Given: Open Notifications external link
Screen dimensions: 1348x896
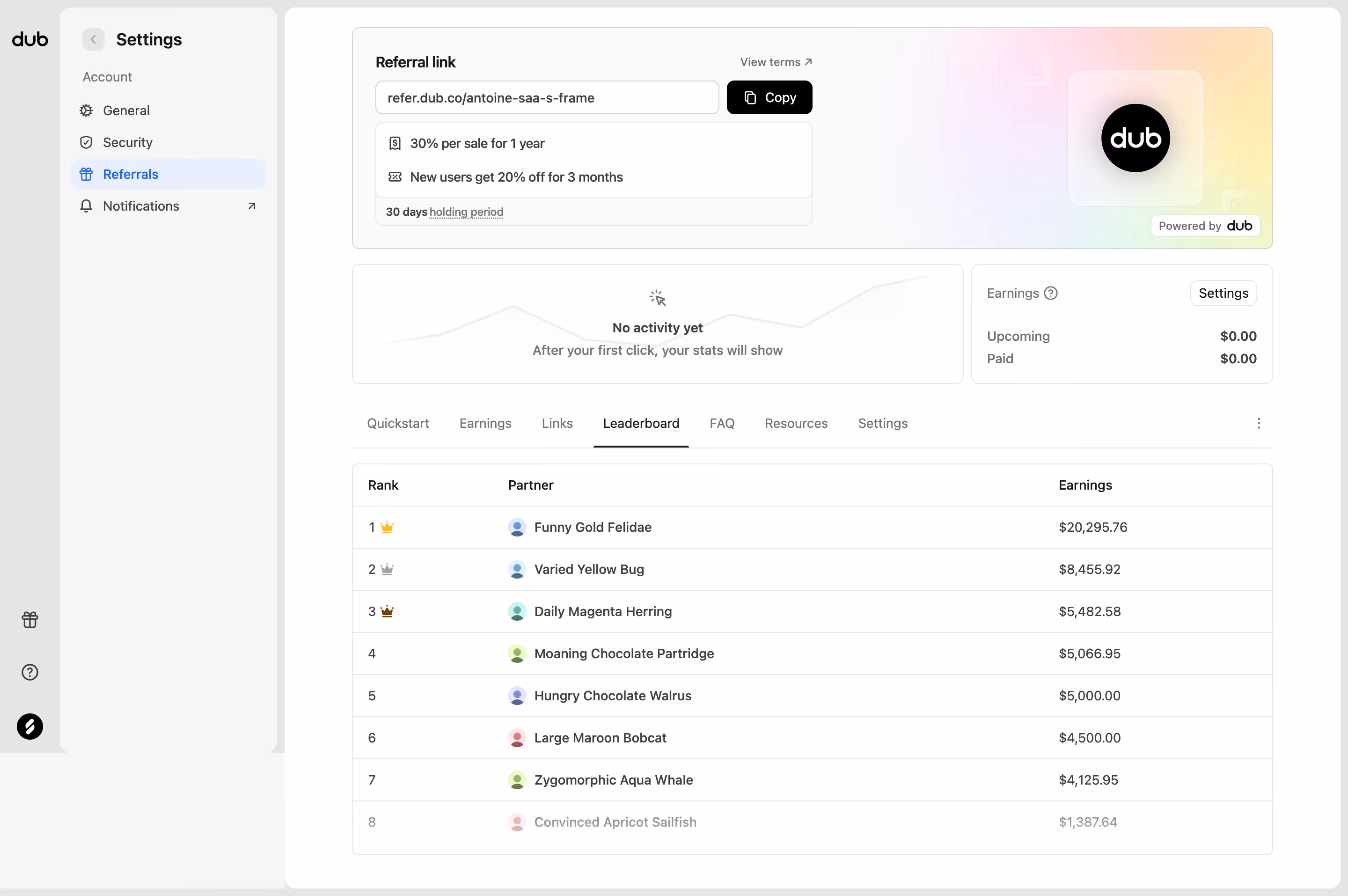Looking at the screenshot, I should tap(168, 206).
